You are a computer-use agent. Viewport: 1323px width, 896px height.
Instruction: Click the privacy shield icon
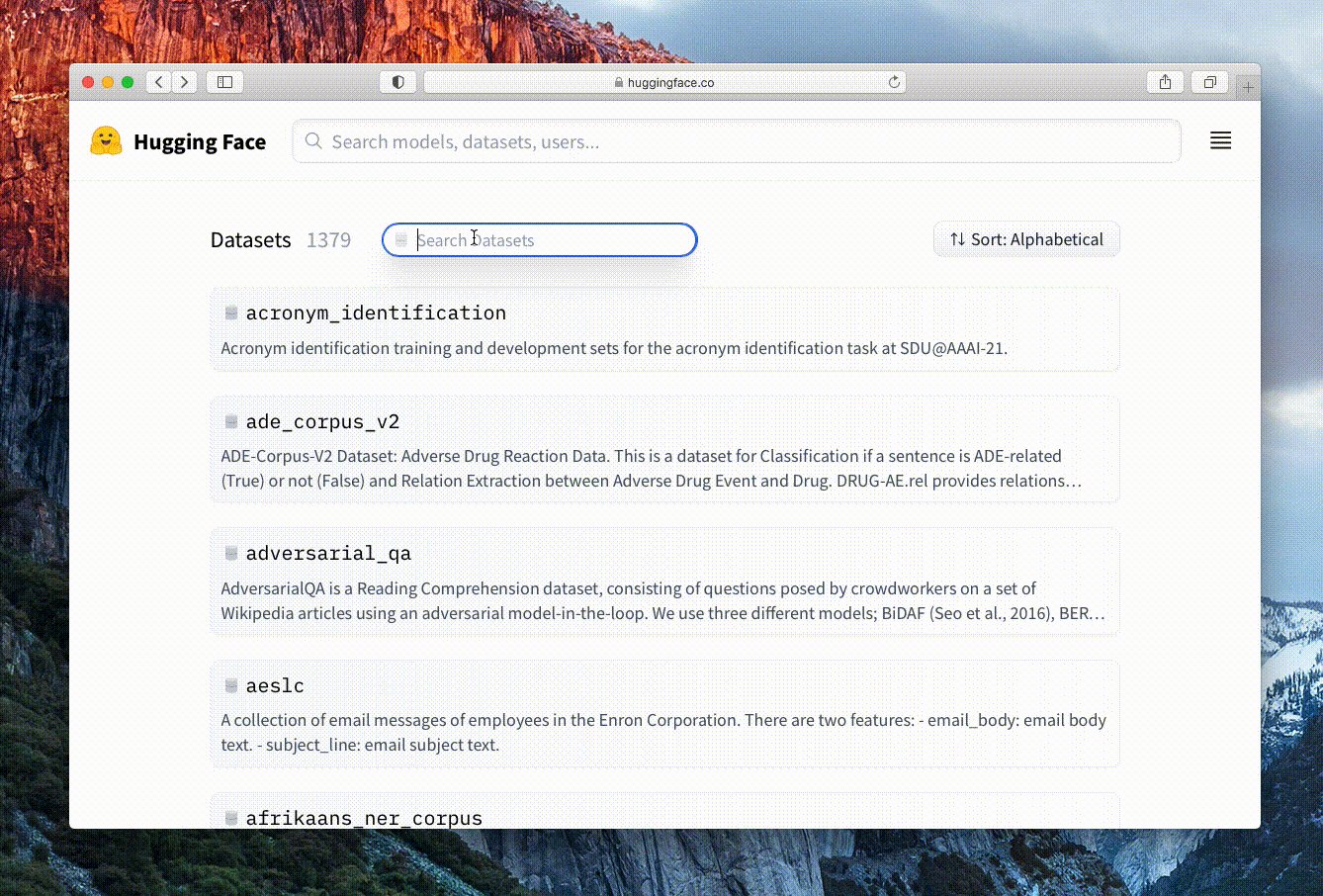pos(398,82)
